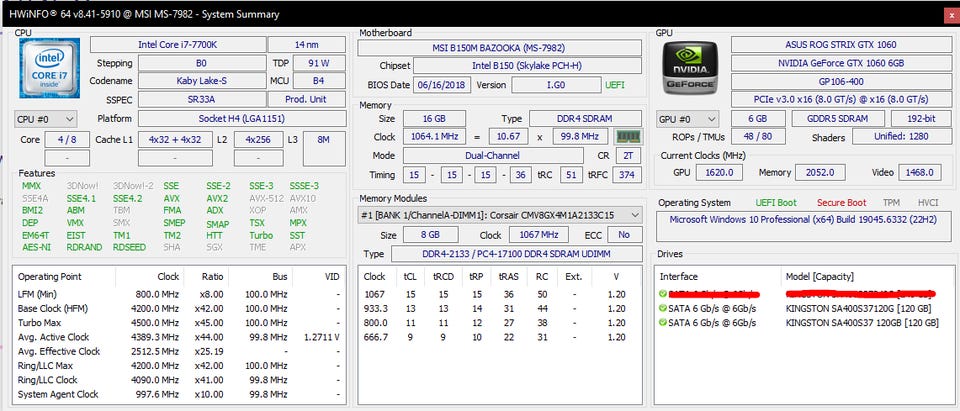Click the NVIDIA GeForce GTX 1060 6GB field

tap(840, 63)
